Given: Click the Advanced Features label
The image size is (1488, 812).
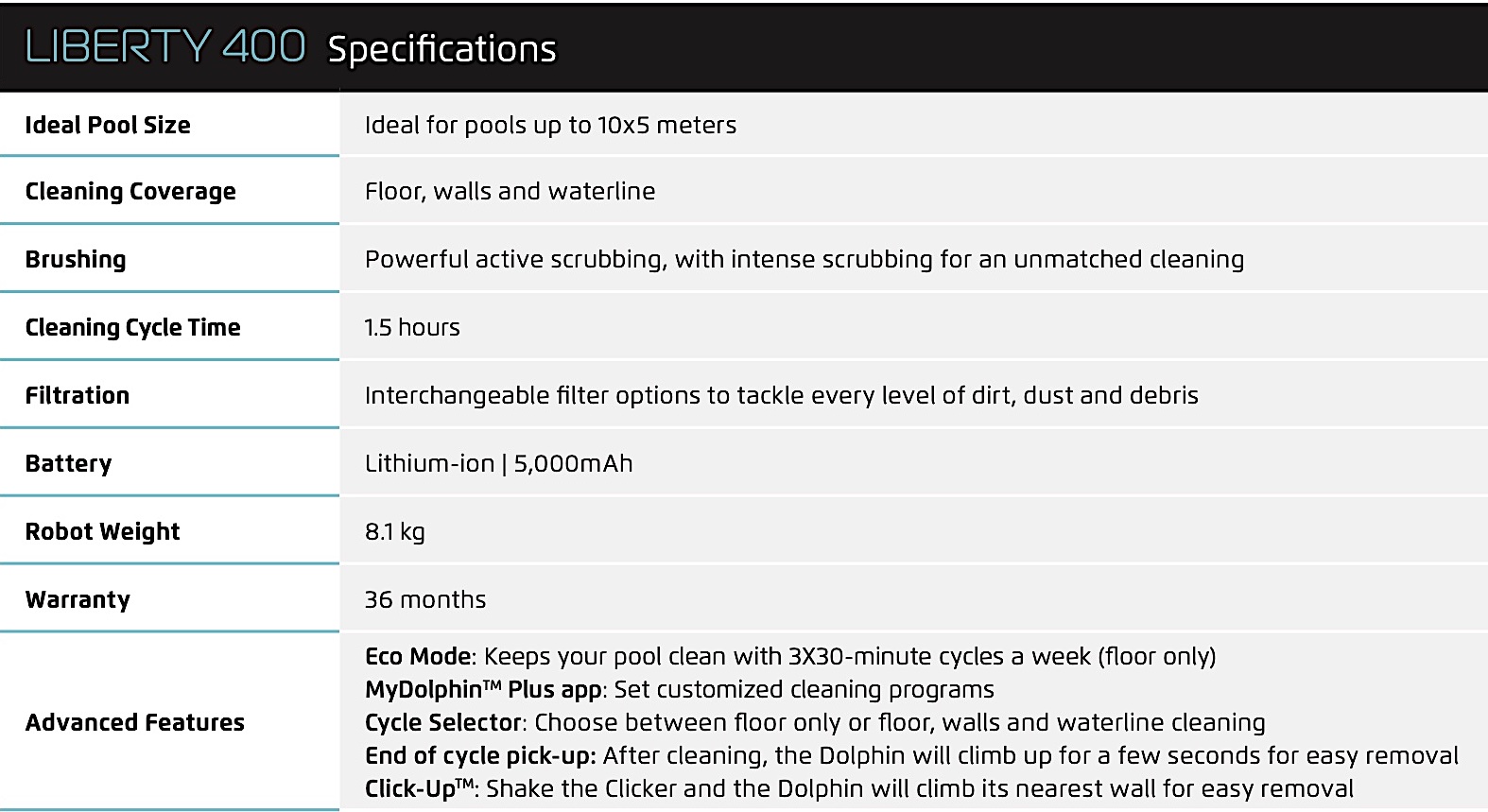Looking at the screenshot, I should coord(134,722).
